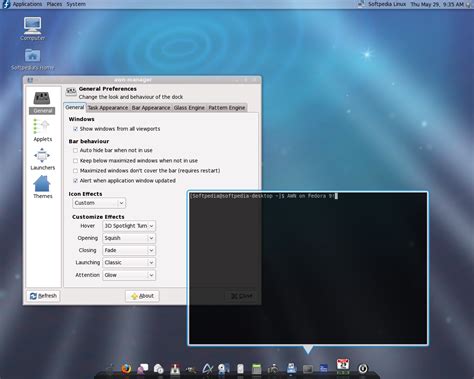Click the Refresh button
This screenshot has width=474, height=379.
pos(43,296)
